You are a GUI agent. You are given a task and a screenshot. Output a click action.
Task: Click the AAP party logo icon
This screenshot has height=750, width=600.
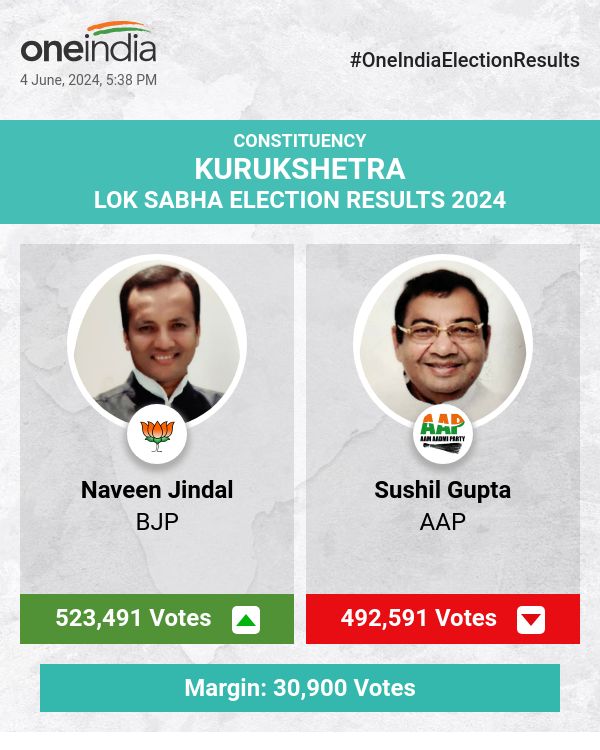click(443, 434)
